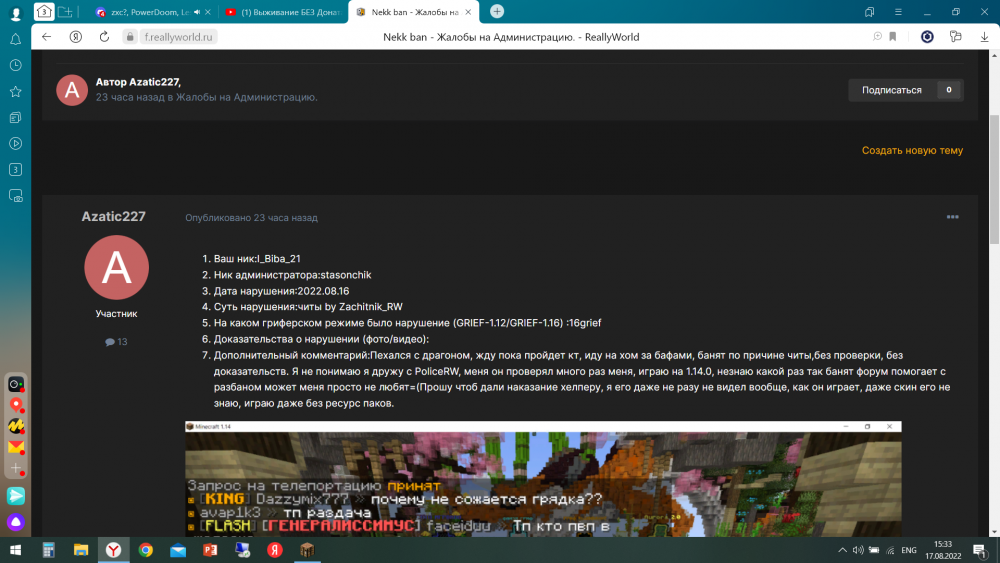Image resolution: width=1000 pixels, height=563 pixels.
Task: Open downloads arrow icon
Action: tap(984, 37)
